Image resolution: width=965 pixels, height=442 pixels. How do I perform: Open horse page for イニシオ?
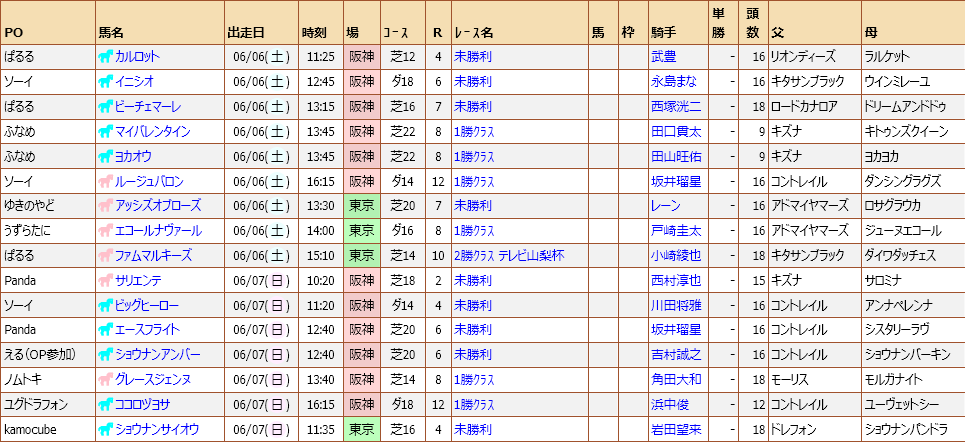tap(134, 82)
